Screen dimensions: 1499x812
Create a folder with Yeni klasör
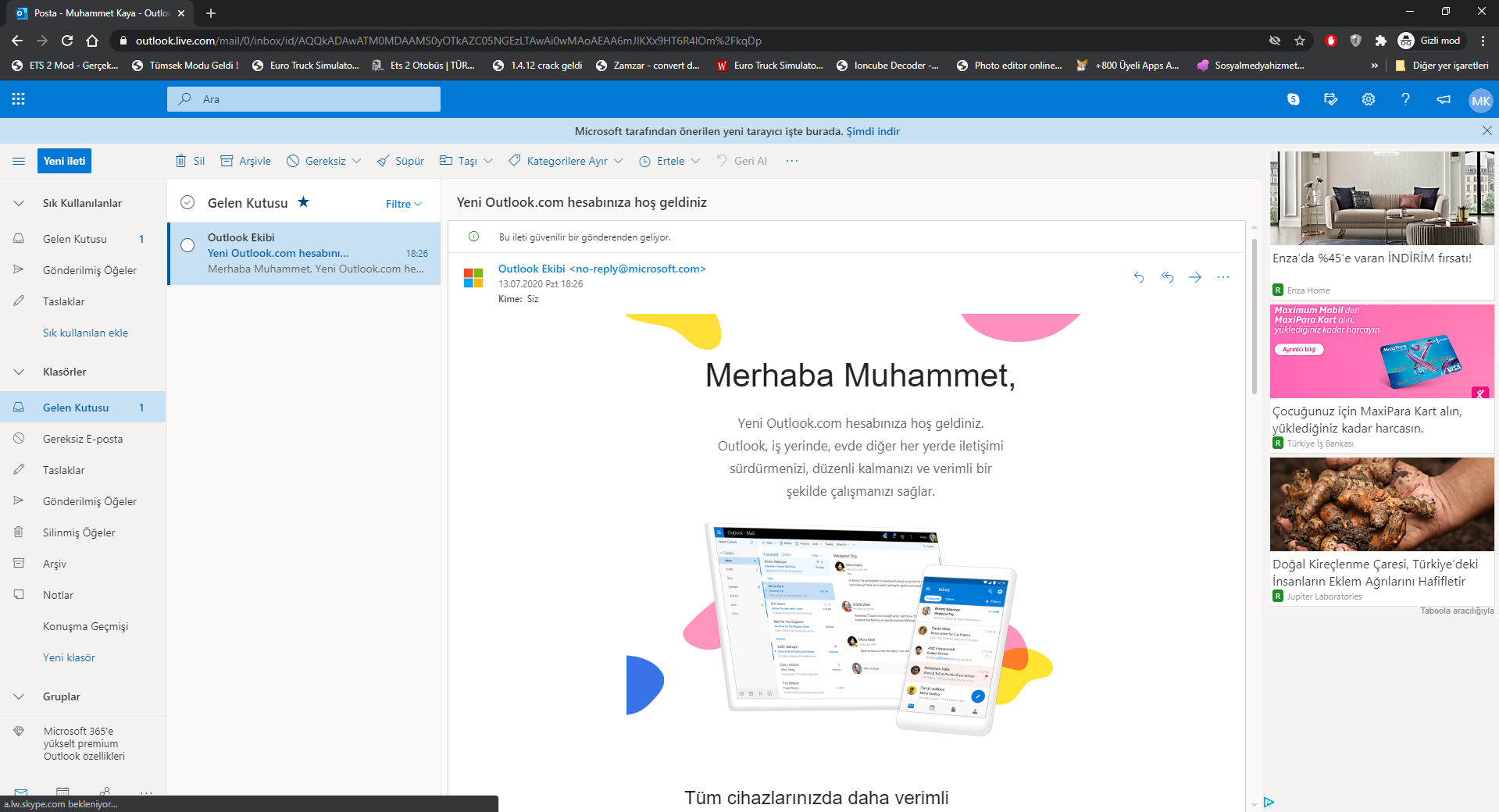(x=69, y=657)
